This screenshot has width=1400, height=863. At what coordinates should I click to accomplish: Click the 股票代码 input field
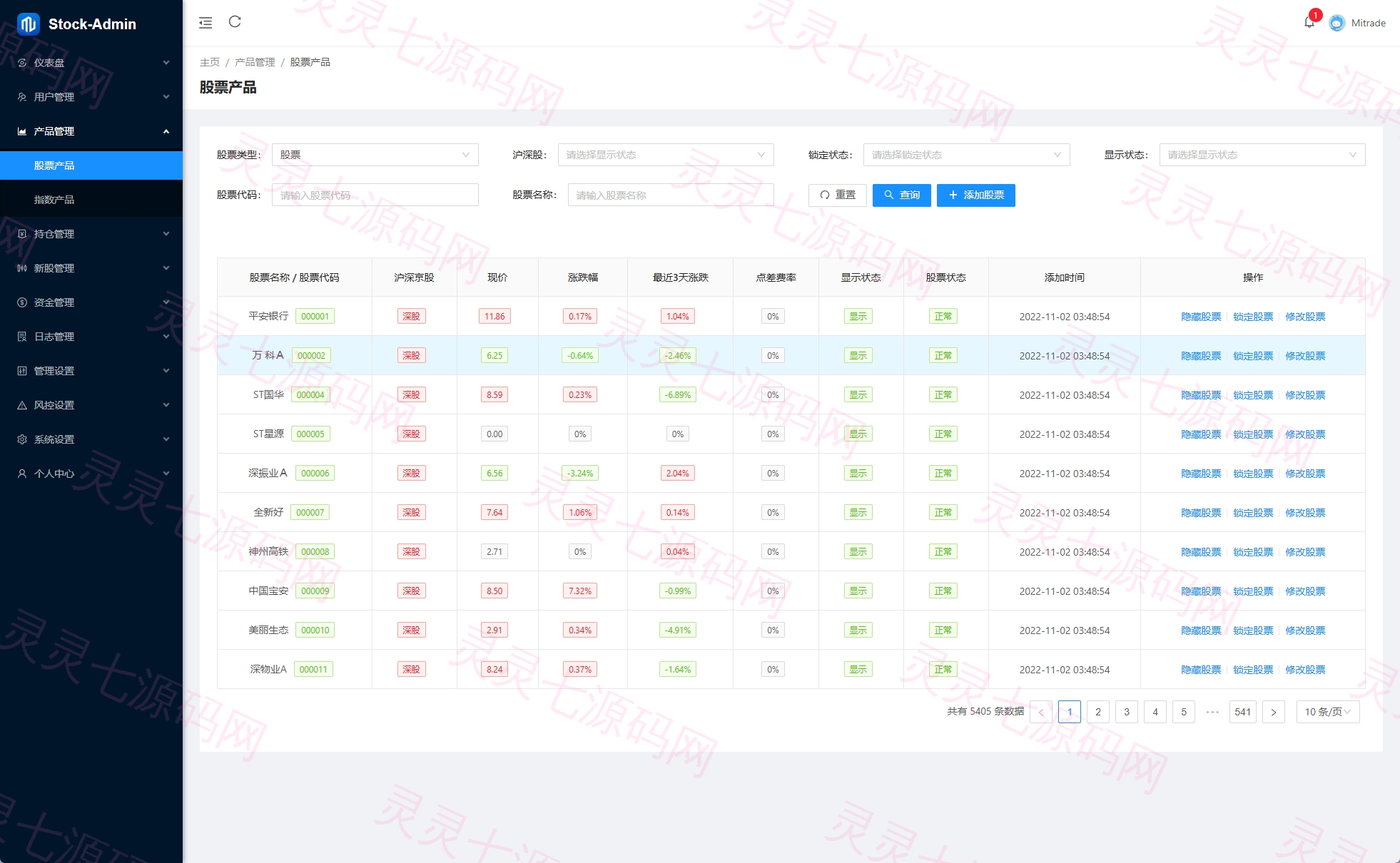pyautogui.click(x=375, y=195)
